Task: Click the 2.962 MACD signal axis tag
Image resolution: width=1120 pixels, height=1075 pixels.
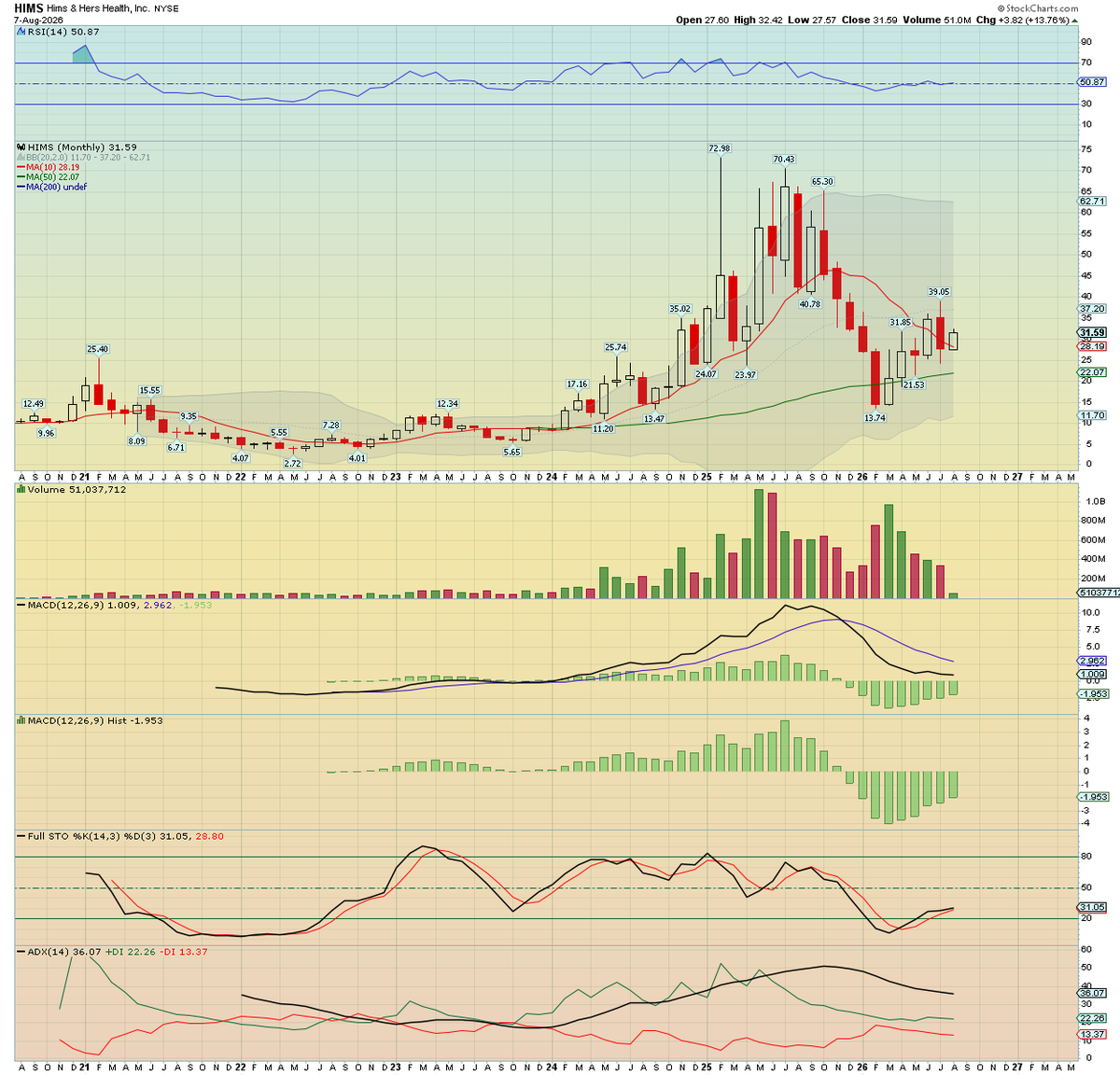Action: point(1092,661)
